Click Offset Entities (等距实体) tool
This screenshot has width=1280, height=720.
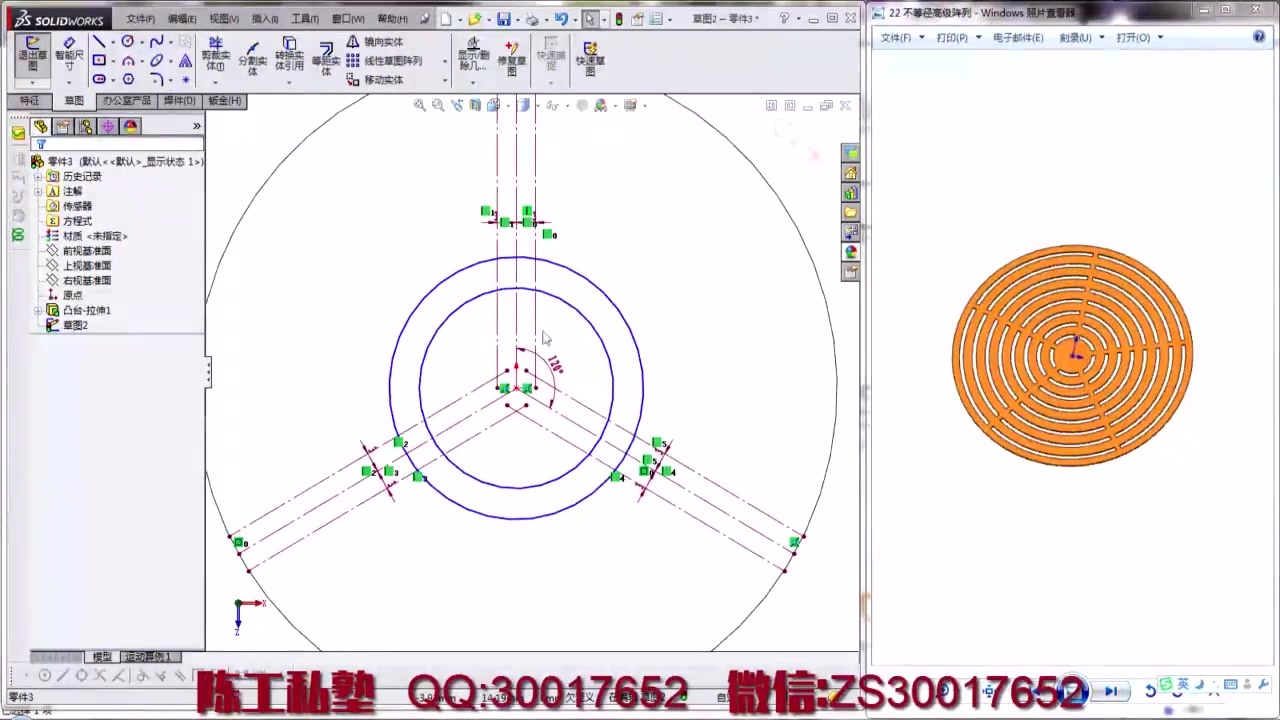click(326, 61)
